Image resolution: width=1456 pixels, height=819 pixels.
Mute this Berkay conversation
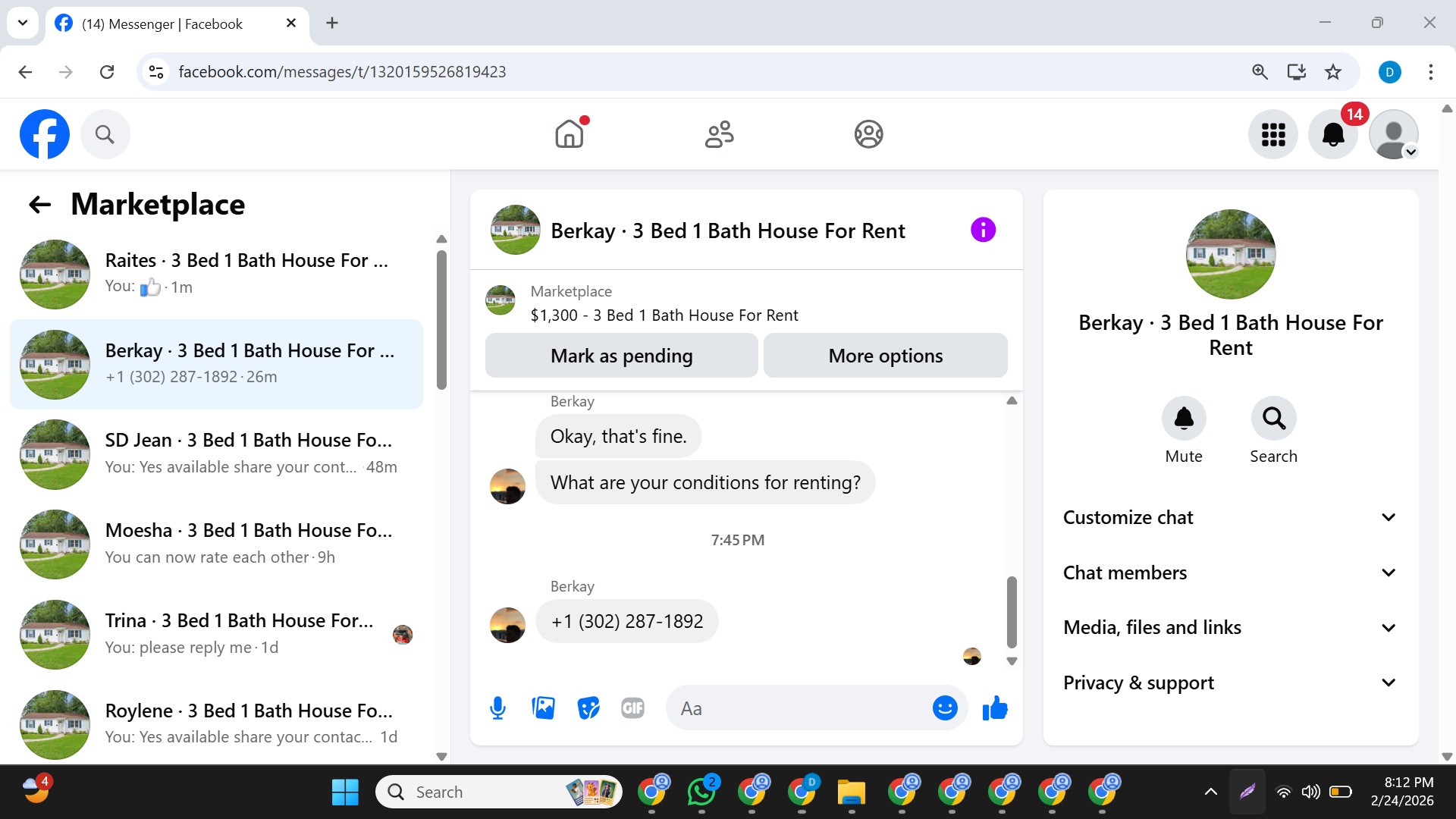click(1183, 419)
